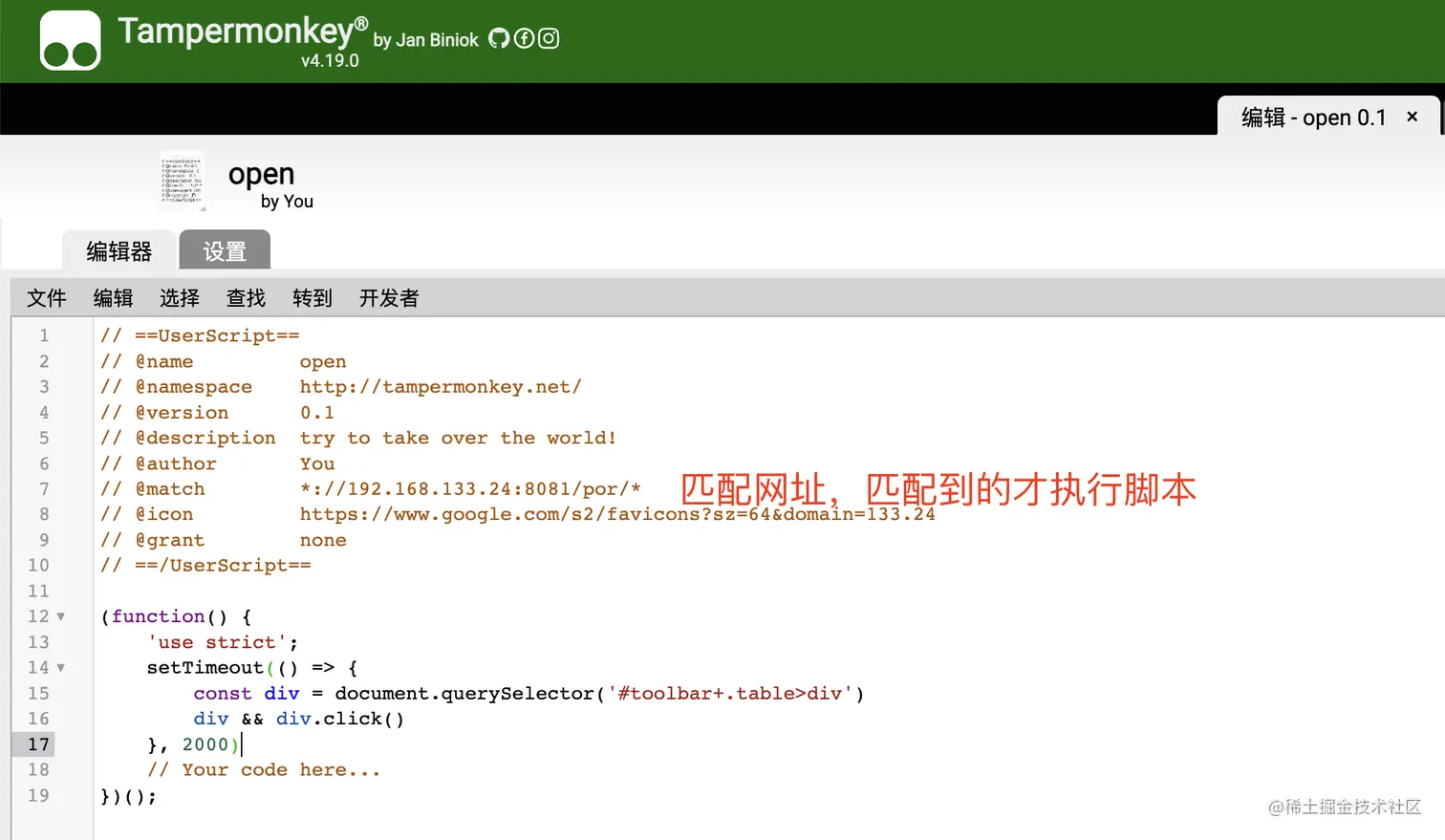1445x840 pixels.
Task: Click the ==UserScript== header line
Action: pos(200,335)
